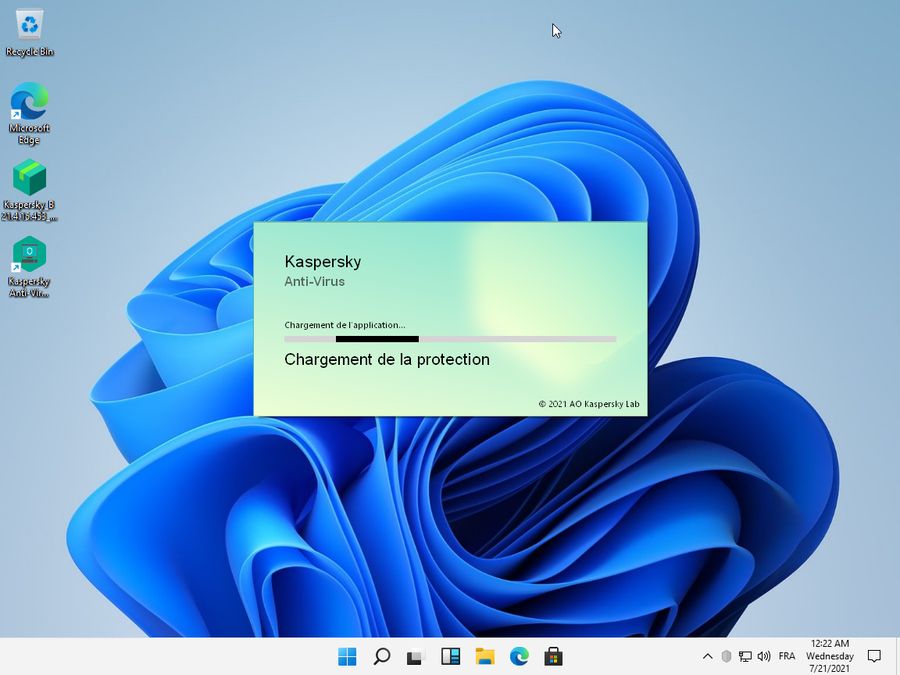Open Microsoft Edge from the taskbar
The width and height of the screenshot is (900, 675).
coord(518,657)
